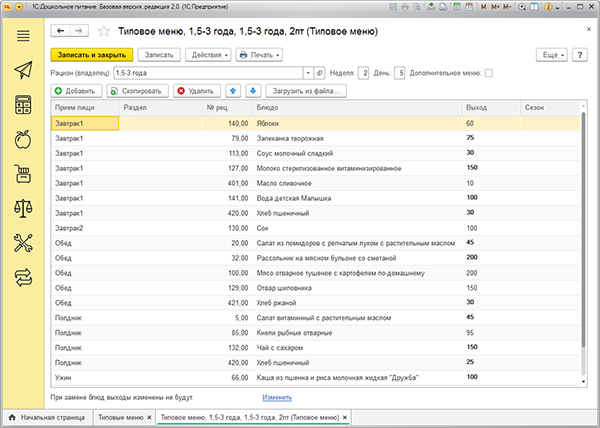600x428 pixels.
Task: Move row down with blue down arrow
Action: tap(253, 91)
